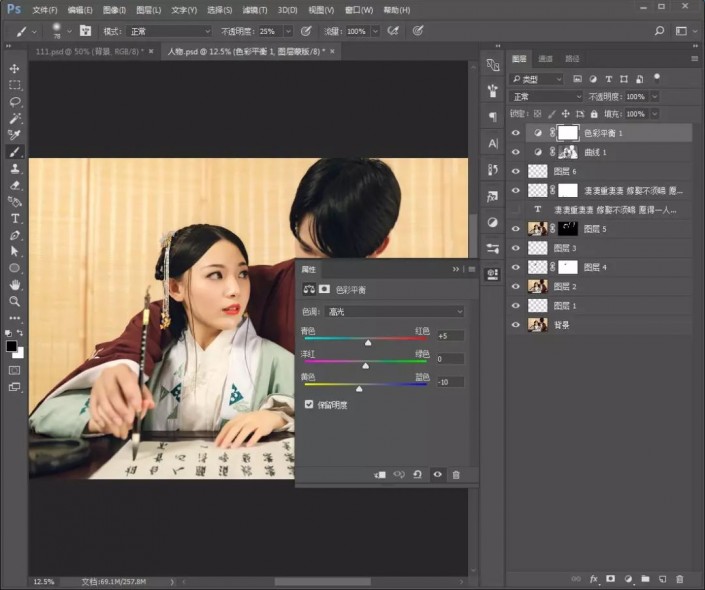Hide the 图层 5 layer
Screen dimensions: 705x590
516,229
